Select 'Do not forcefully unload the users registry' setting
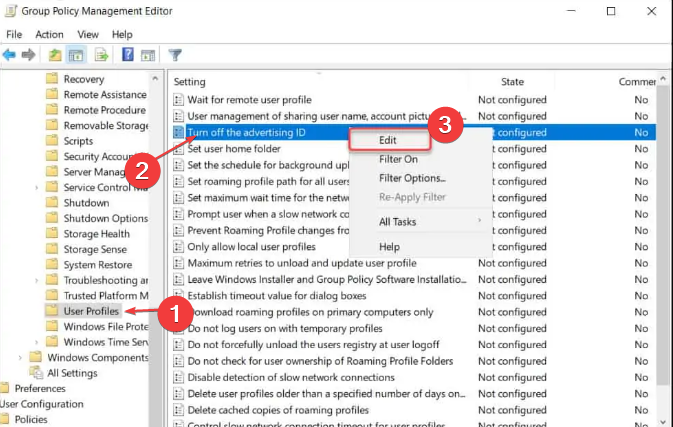The height and width of the screenshot is (427, 673). 313,345
